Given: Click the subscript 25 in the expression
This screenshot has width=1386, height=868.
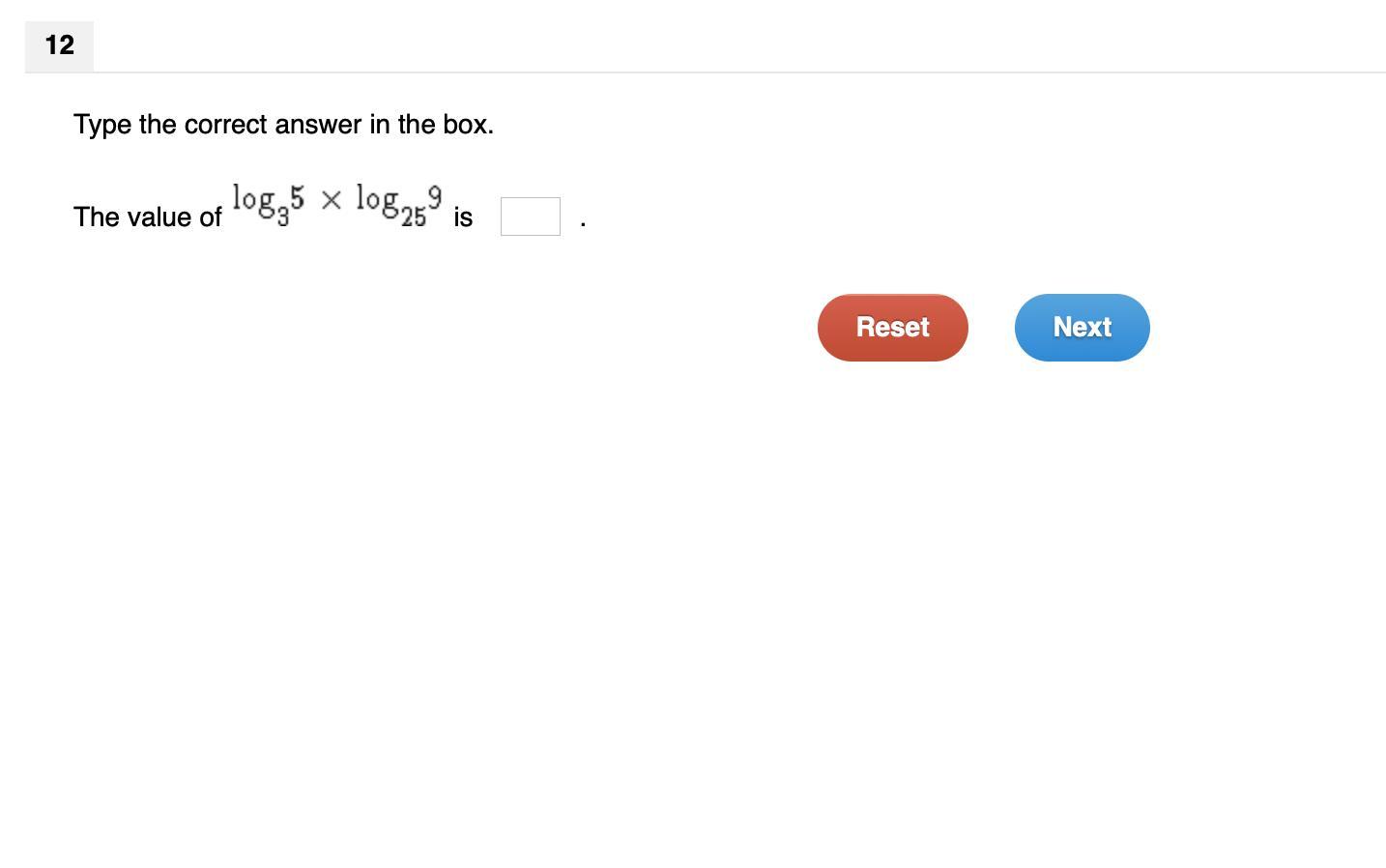Looking at the screenshot, I should [414, 218].
